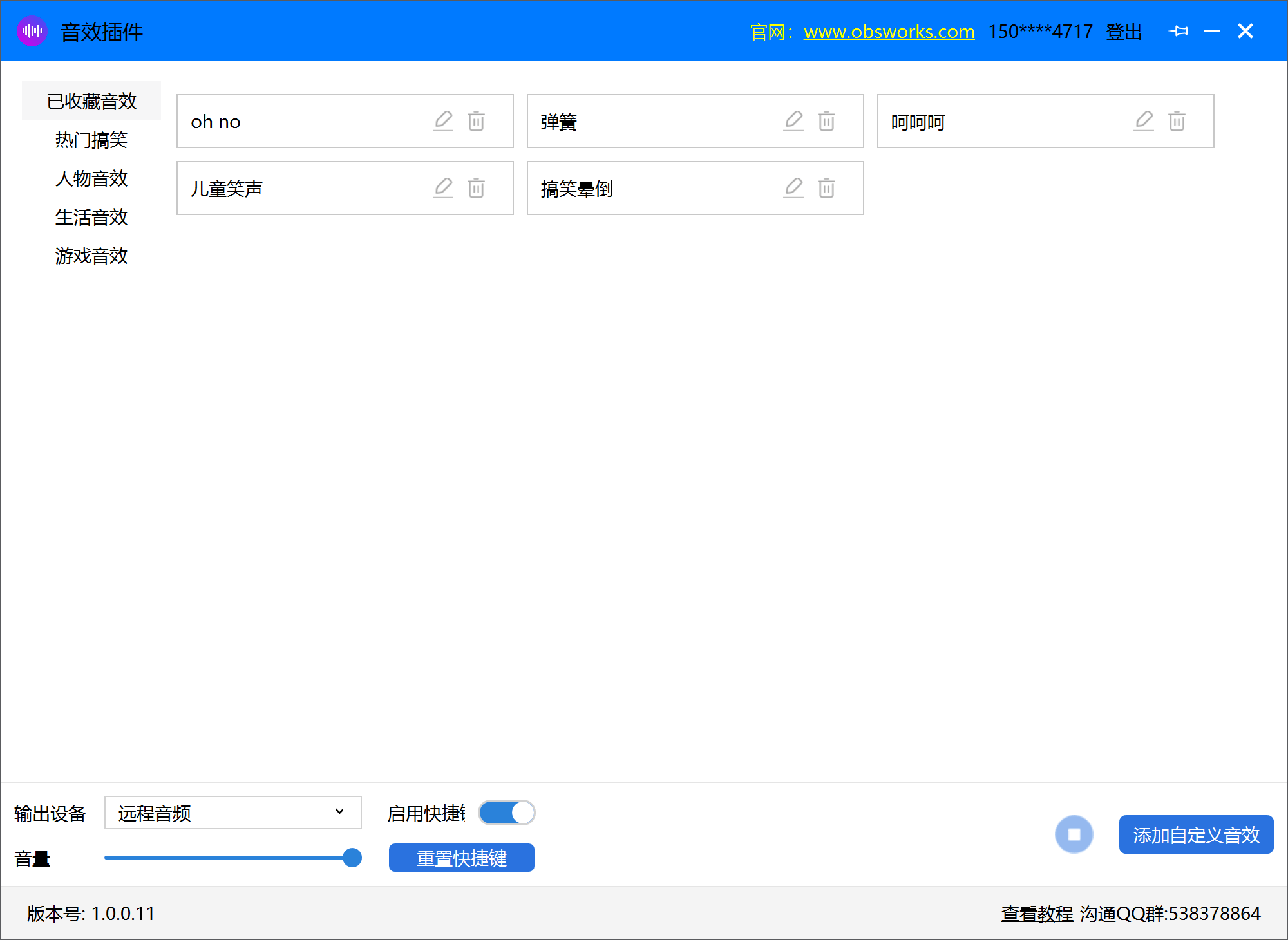Pin the window with the pin icon

point(1179,31)
